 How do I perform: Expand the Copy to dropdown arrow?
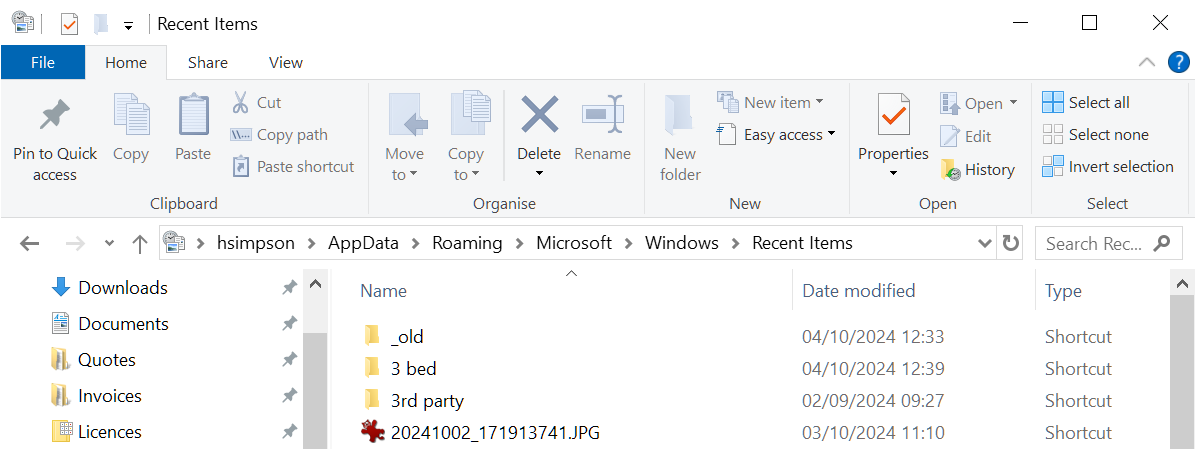[x=474, y=175]
